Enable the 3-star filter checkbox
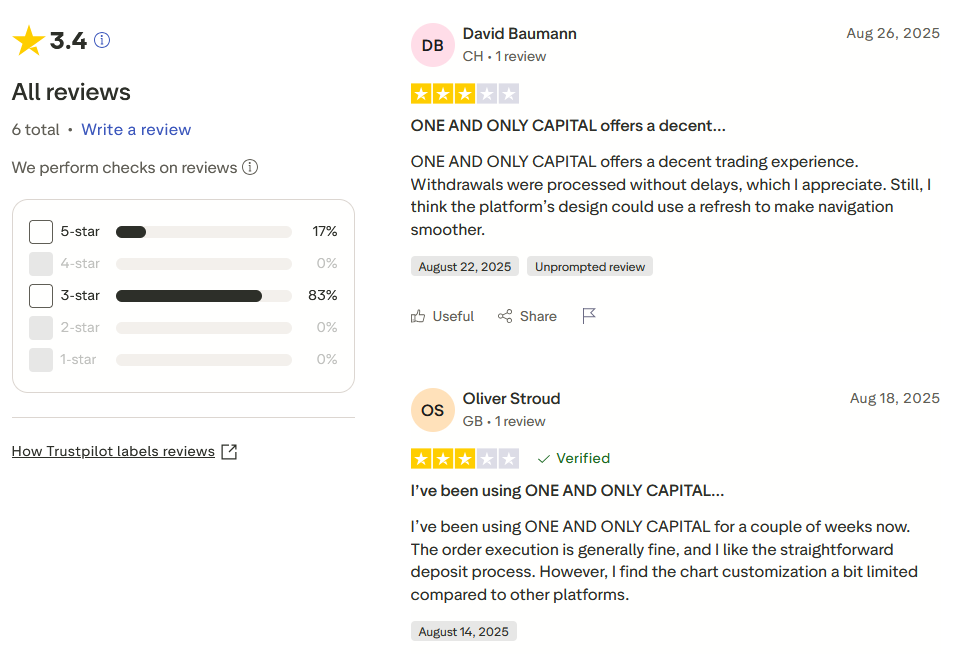962x654 pixels. click(x=41, y=296)
